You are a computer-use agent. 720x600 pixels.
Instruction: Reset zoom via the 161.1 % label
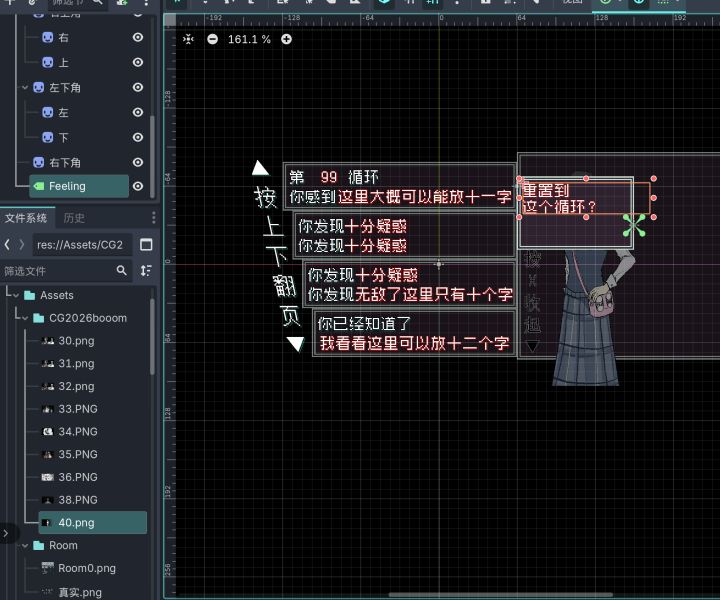[249, 39]
